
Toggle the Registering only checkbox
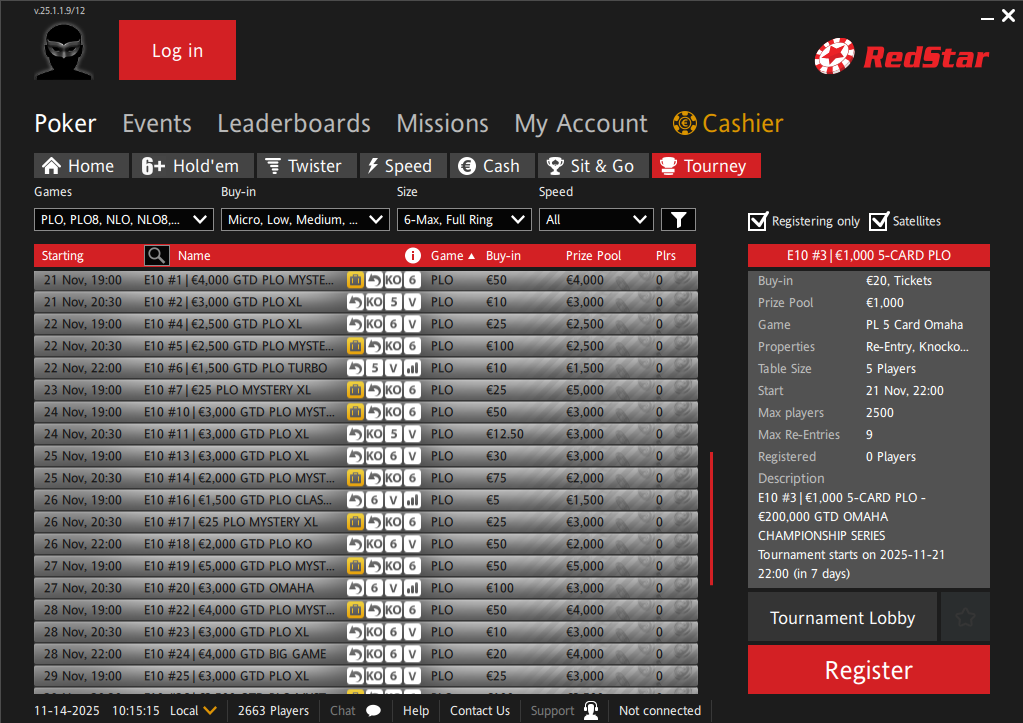[758, 221]
